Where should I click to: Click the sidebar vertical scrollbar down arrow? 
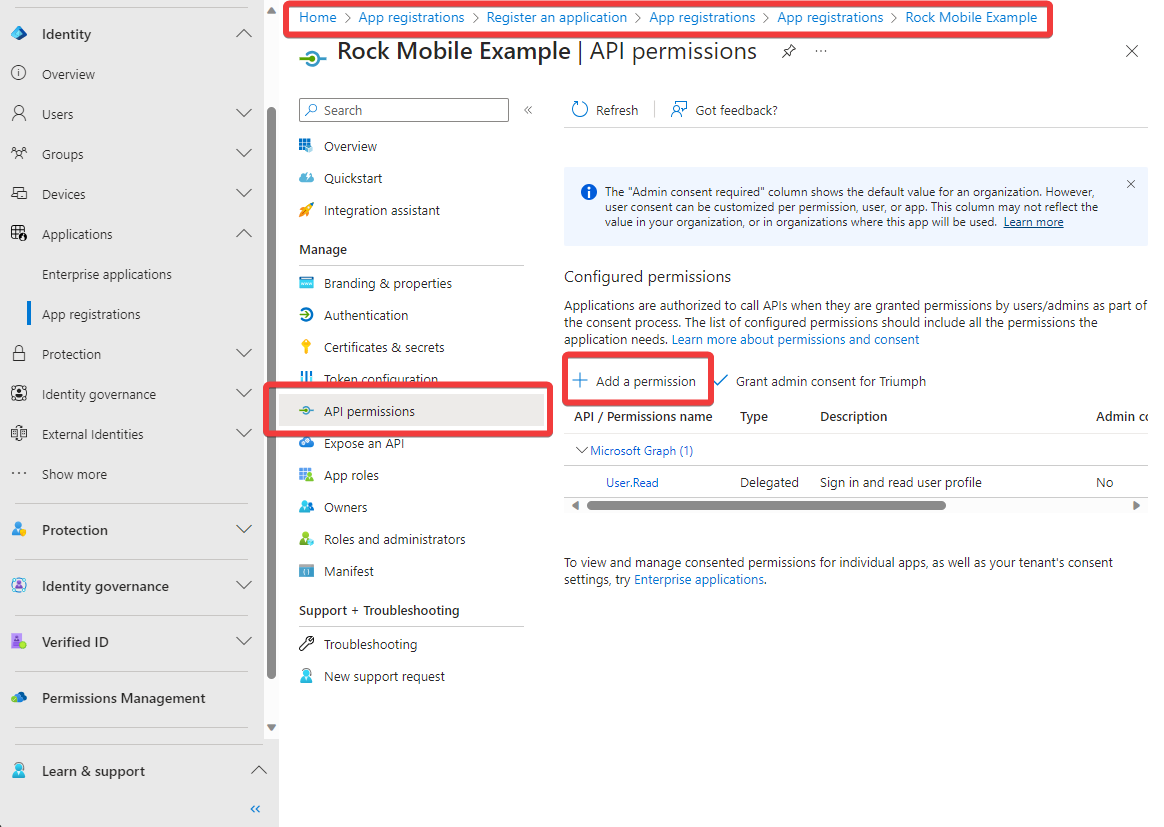click(x=272, y=727)
